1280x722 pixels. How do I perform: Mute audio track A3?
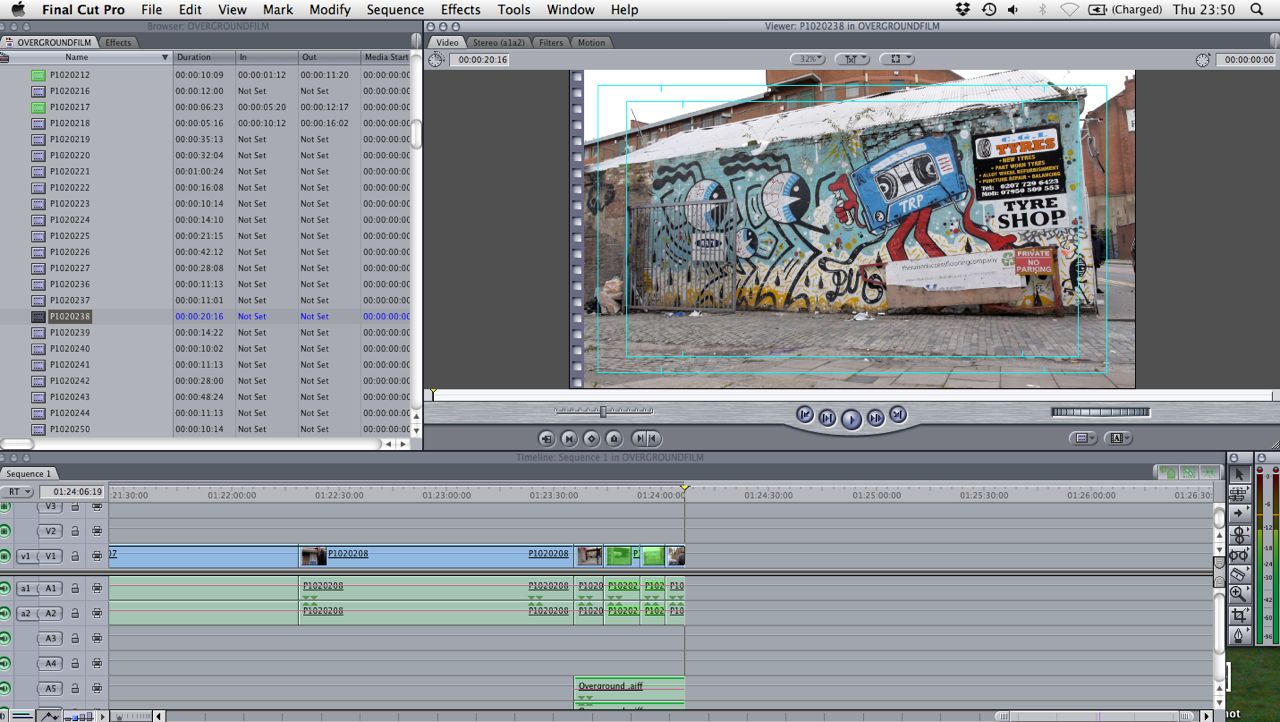coord(5,638)
